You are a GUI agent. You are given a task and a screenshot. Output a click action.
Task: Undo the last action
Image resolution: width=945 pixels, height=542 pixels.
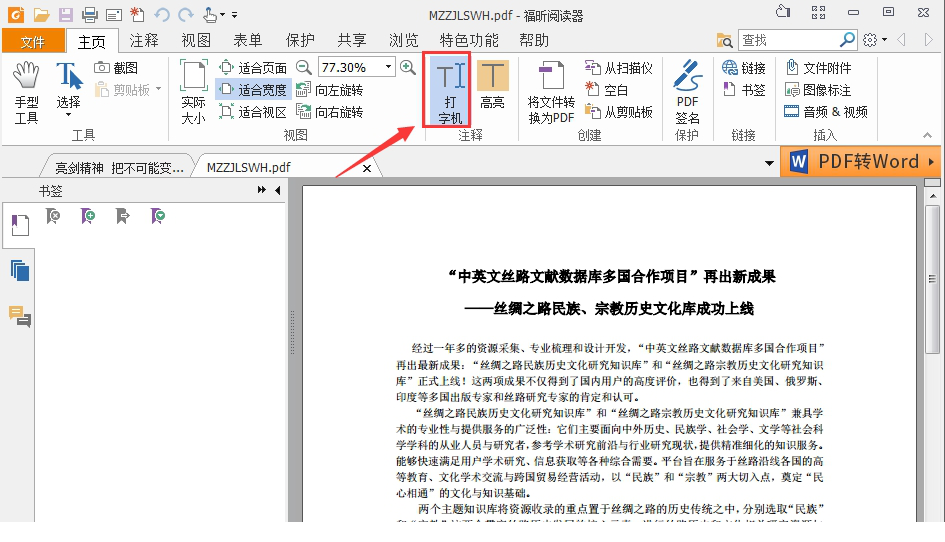point(162,14)
